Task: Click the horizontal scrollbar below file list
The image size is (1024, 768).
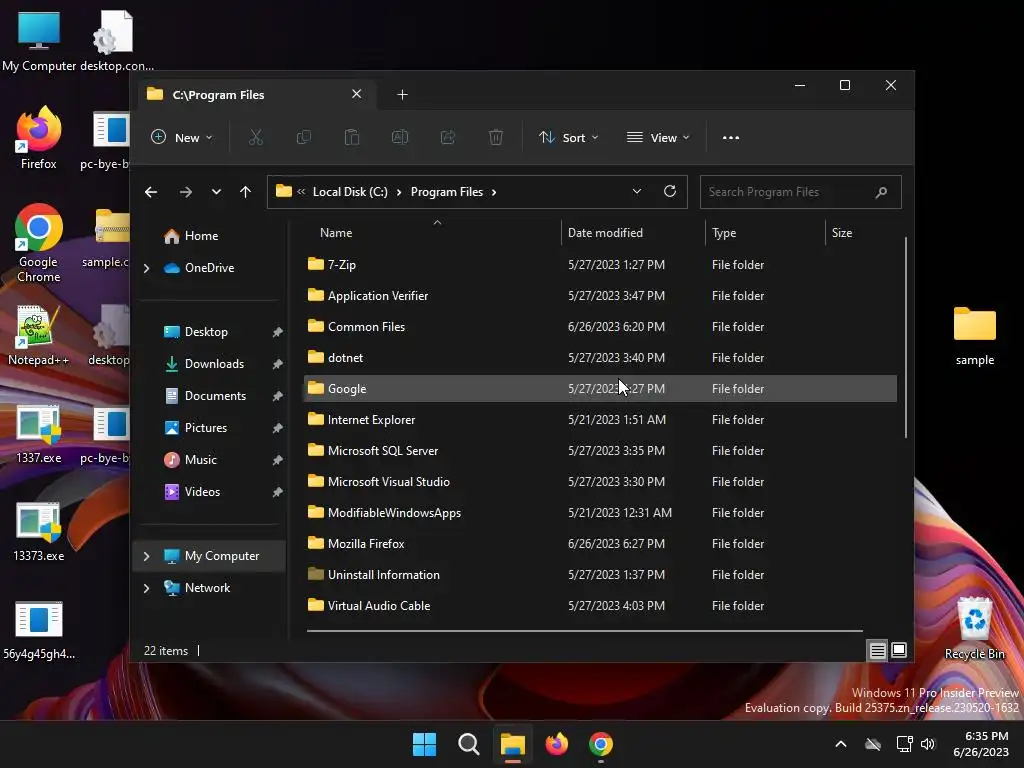Action: pos(584,631)
